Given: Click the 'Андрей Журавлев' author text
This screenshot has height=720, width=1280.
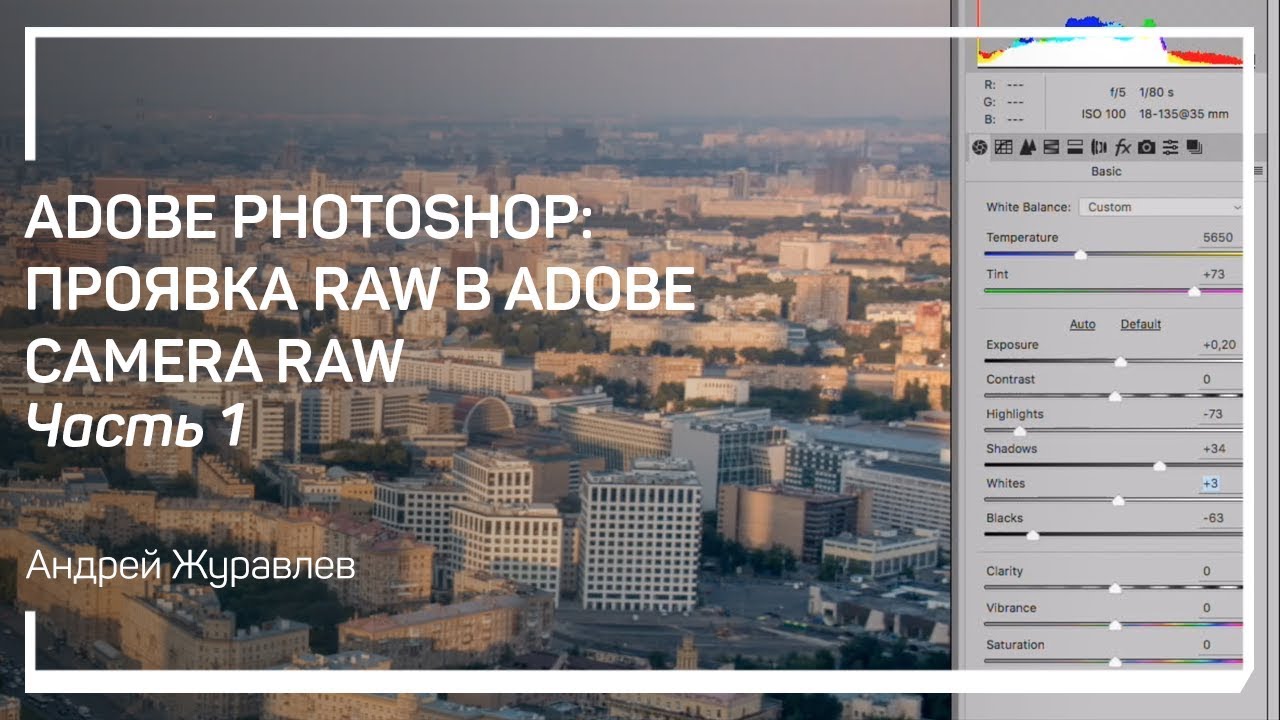Looking at the screenshot, I should click(191, 567).
